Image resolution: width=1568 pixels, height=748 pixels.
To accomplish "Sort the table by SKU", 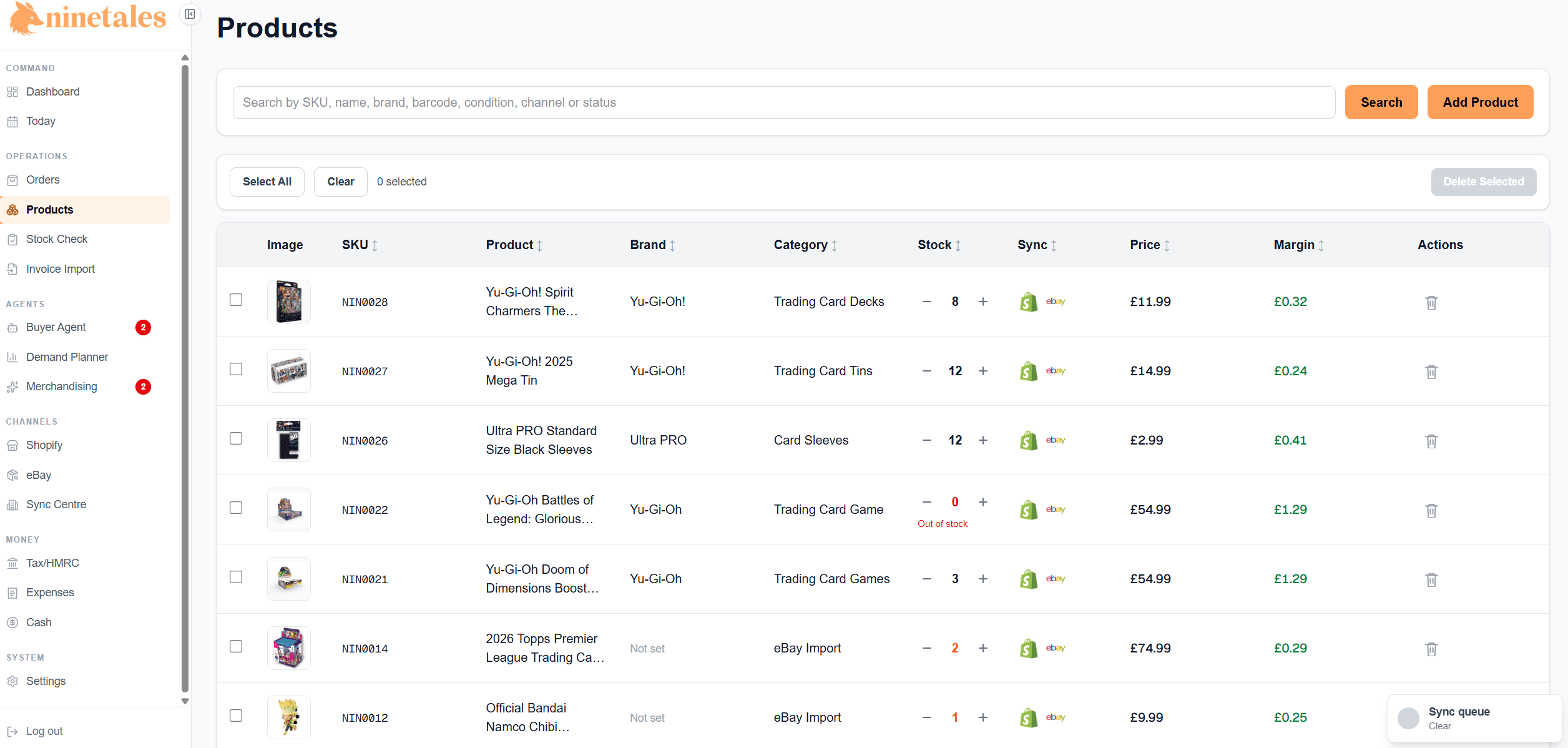I will coord(360,245).
